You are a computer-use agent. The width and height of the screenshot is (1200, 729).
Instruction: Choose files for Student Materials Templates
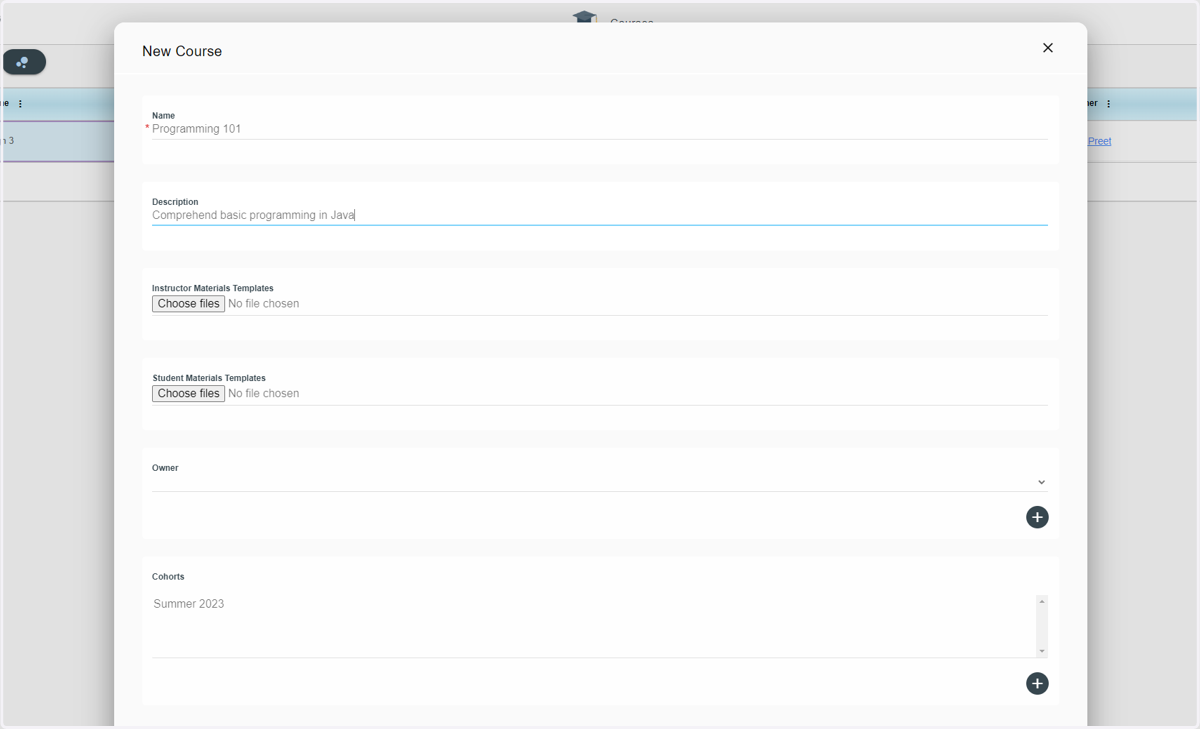[188, 393]
